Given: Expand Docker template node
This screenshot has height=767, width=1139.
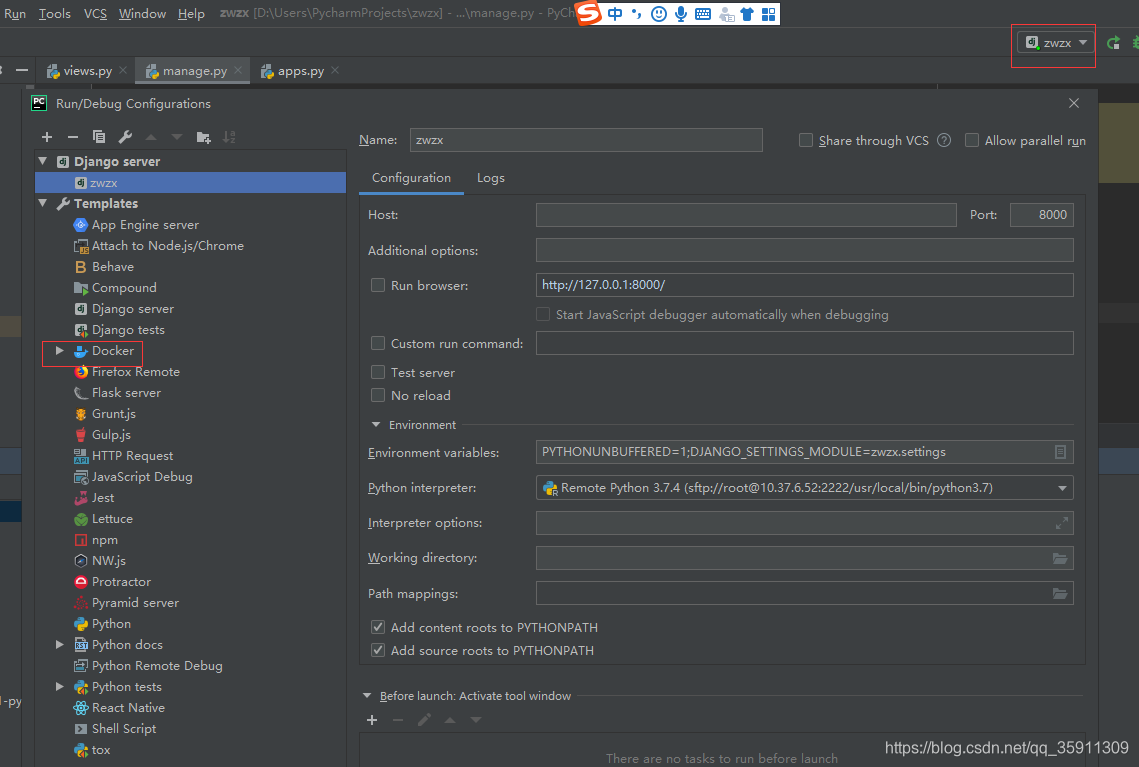Looking at the screenshot, I should pos(60,351).
